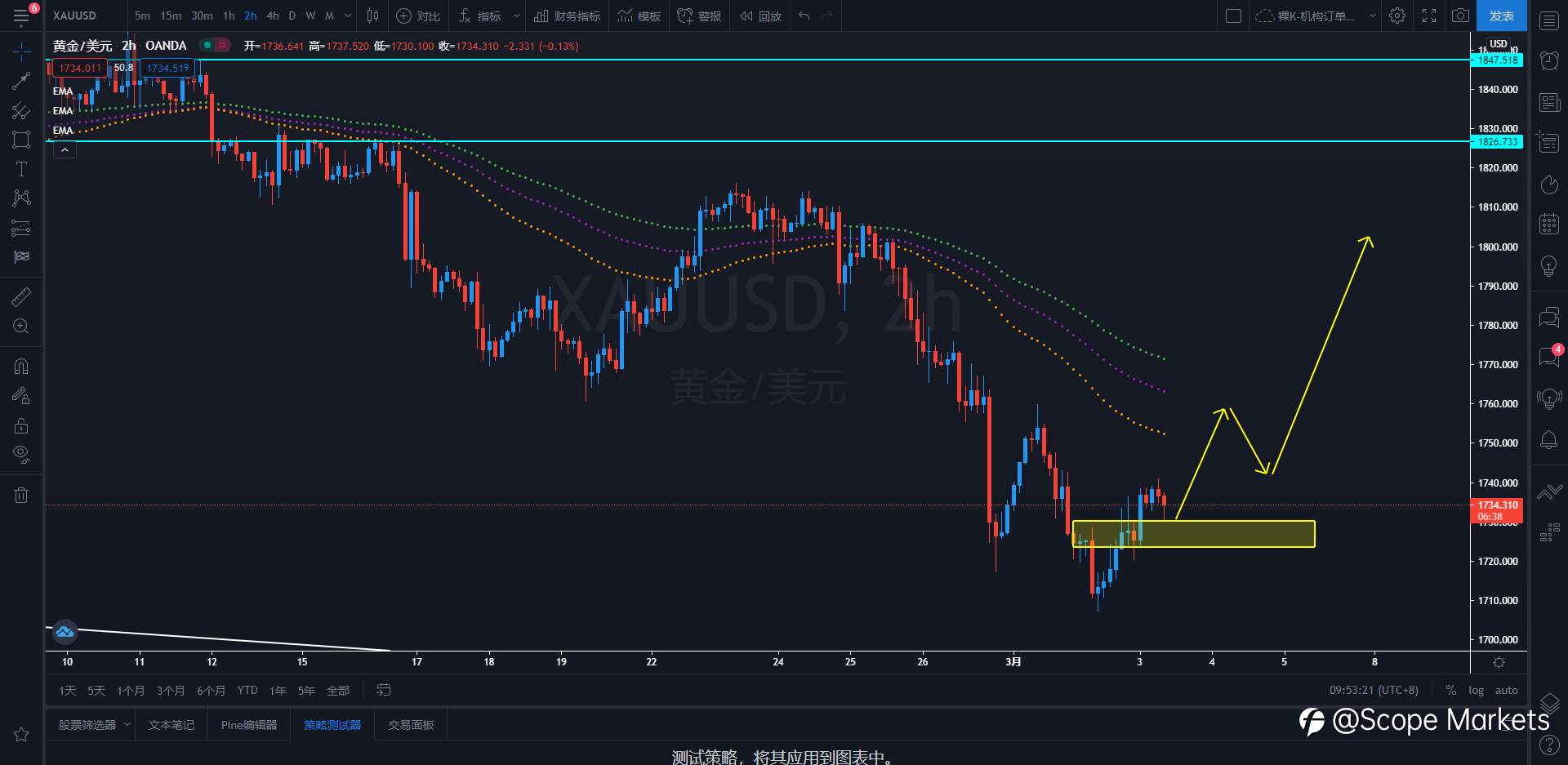The height and width of the screenshot is (765, 1568).
Task: Switch to the 4h timeframe
Action: coord(273,16)
